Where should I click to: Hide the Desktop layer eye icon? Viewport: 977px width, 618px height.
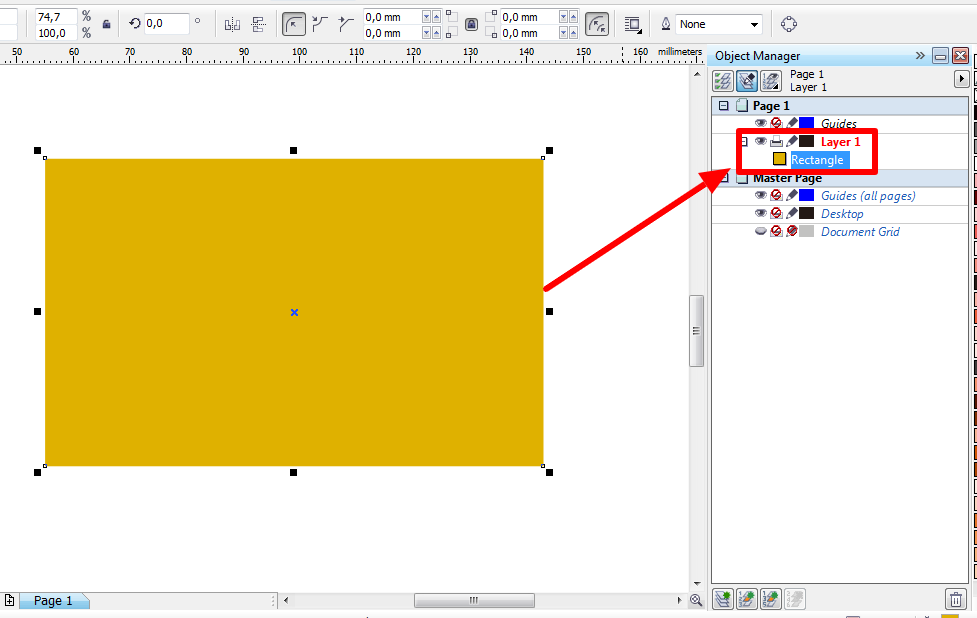761,213
